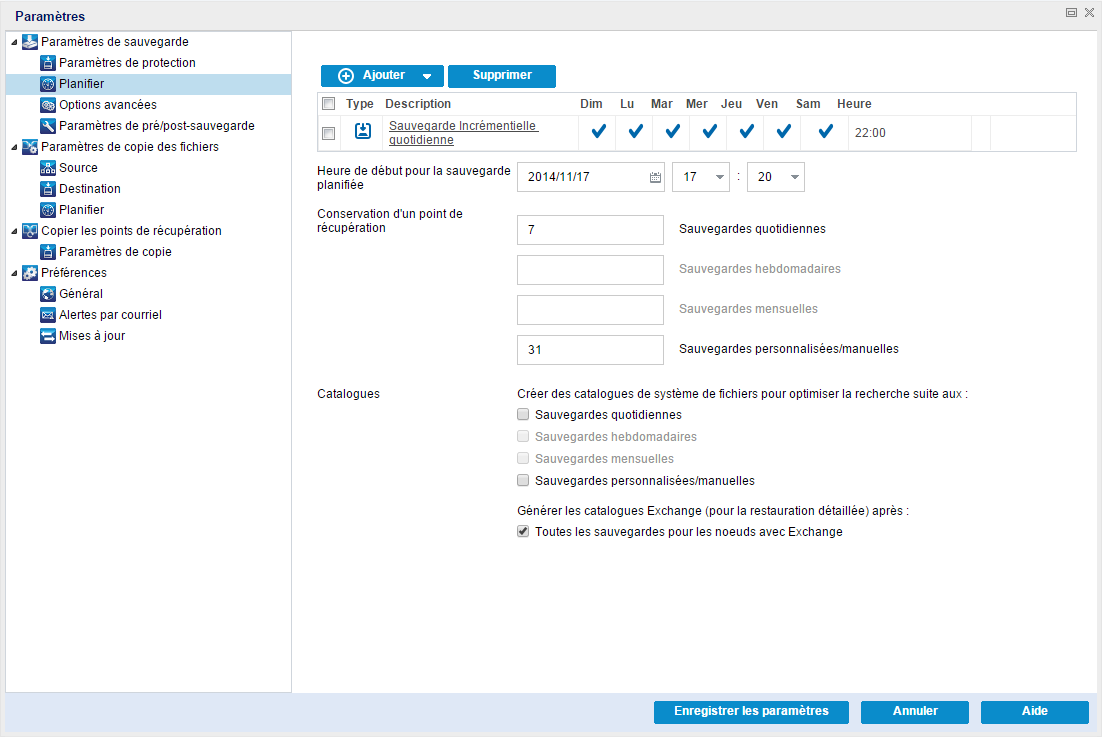Click the Général preferences icon
Image resolution: width=1102 pixels, height=737 pixels.
[x=47, y=294]
